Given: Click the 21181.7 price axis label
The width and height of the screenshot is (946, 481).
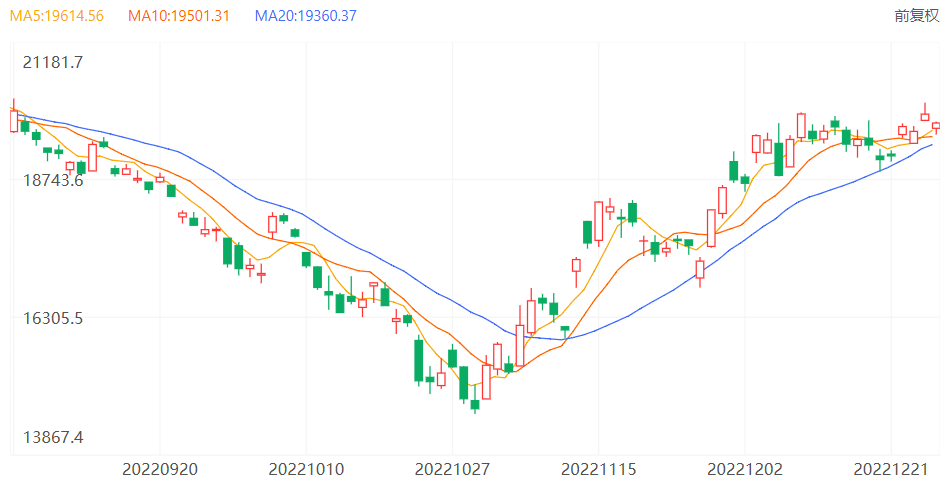Looking at the screenshot, I should click(52, 62).
